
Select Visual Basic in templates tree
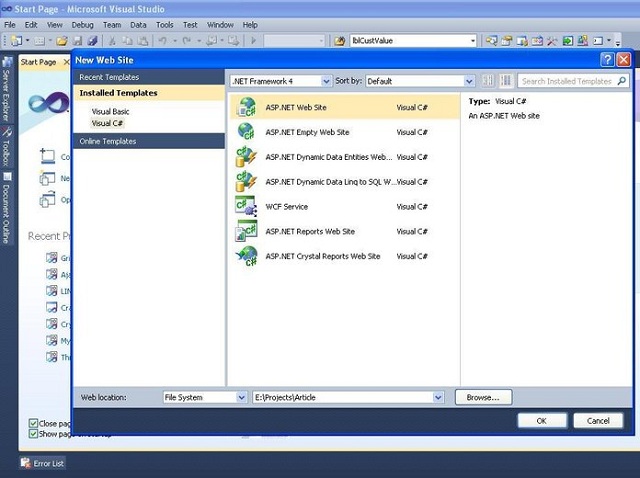click(x=110, y=111)
